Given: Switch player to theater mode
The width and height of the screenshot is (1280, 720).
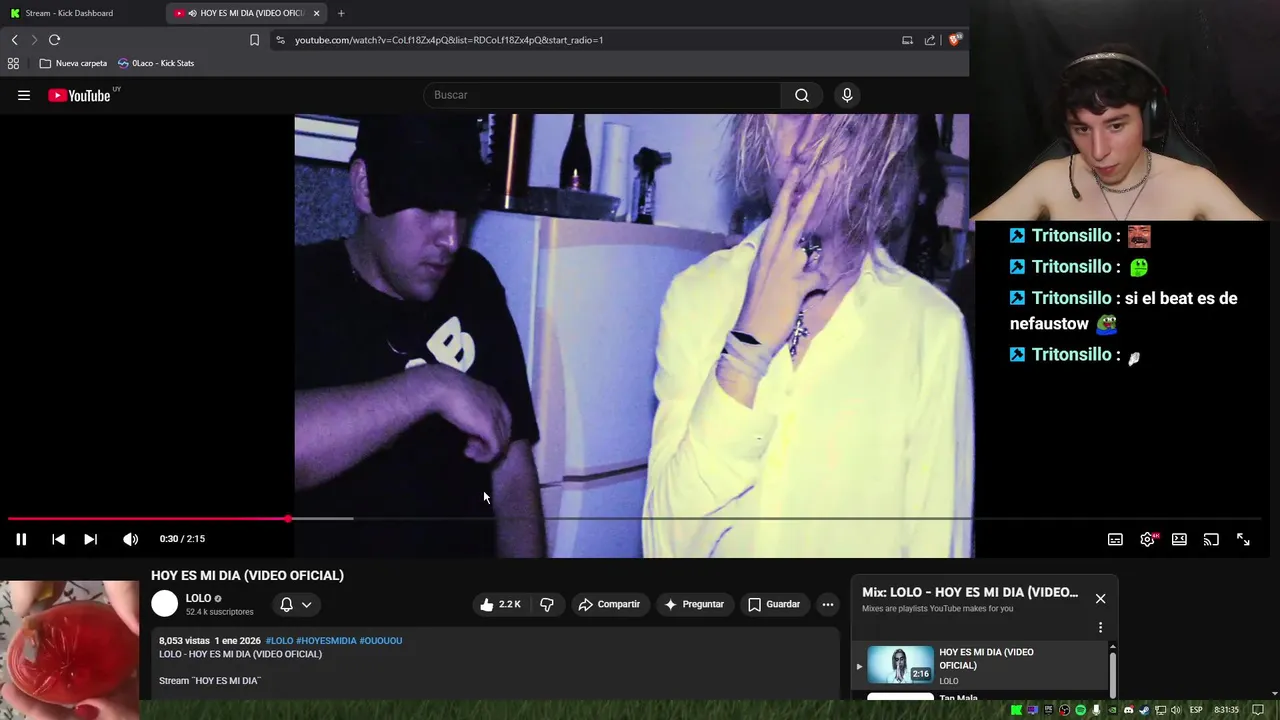Looking at the screenshot, I should click(1179, 539).
